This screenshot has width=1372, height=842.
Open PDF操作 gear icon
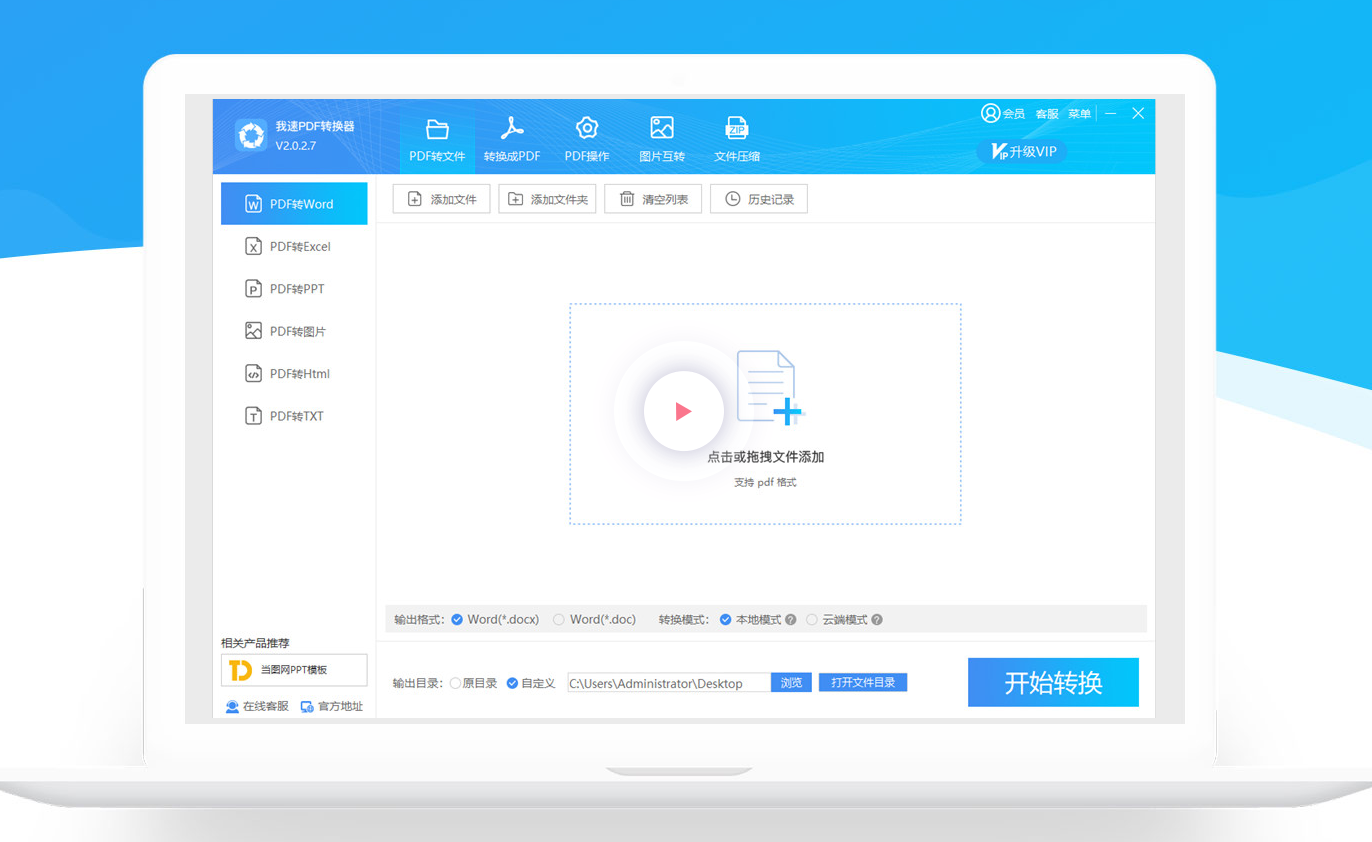point(587,128)
